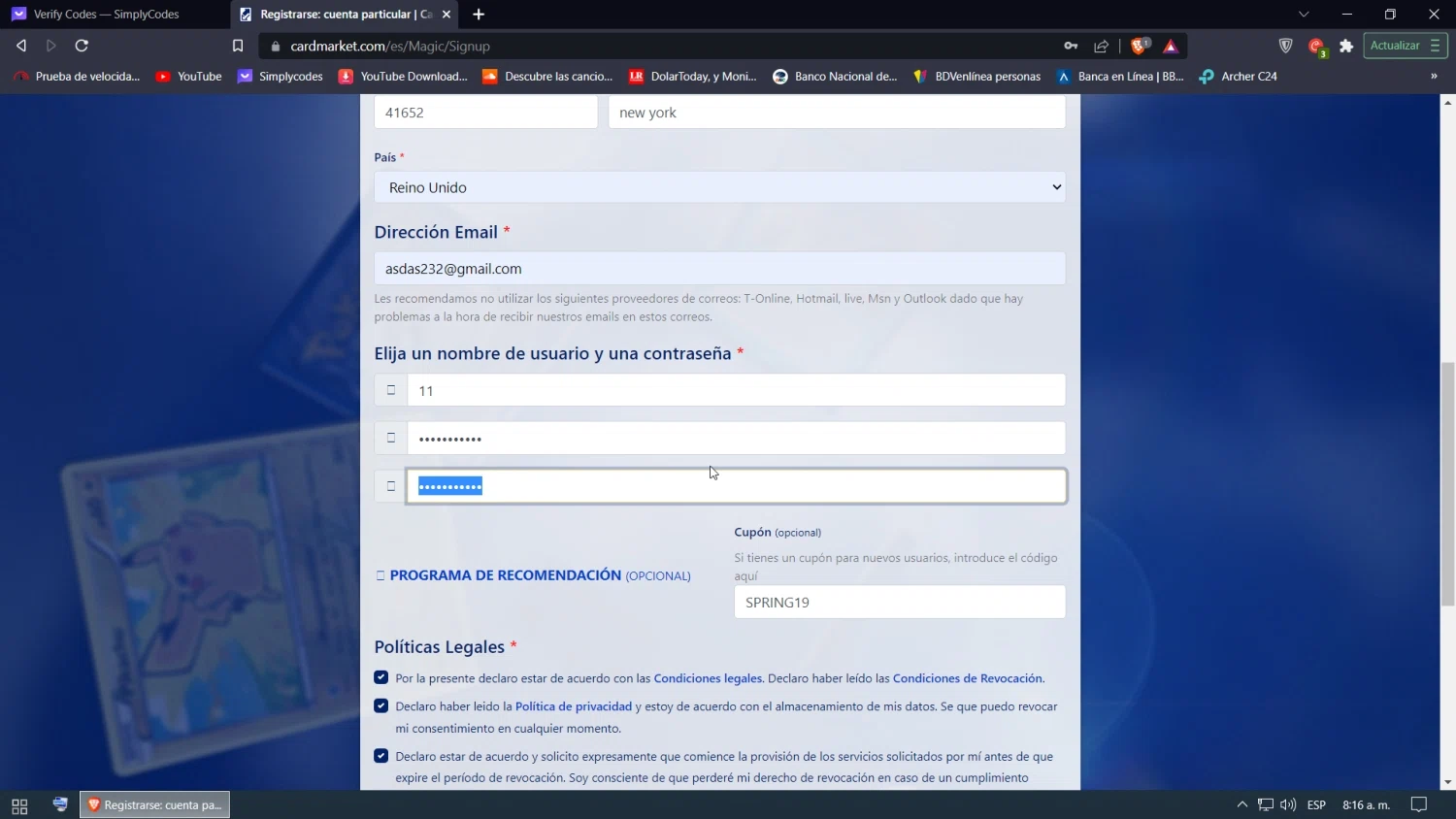
Task: Open the saved passwords key icon
Action: pos(1071,46)
